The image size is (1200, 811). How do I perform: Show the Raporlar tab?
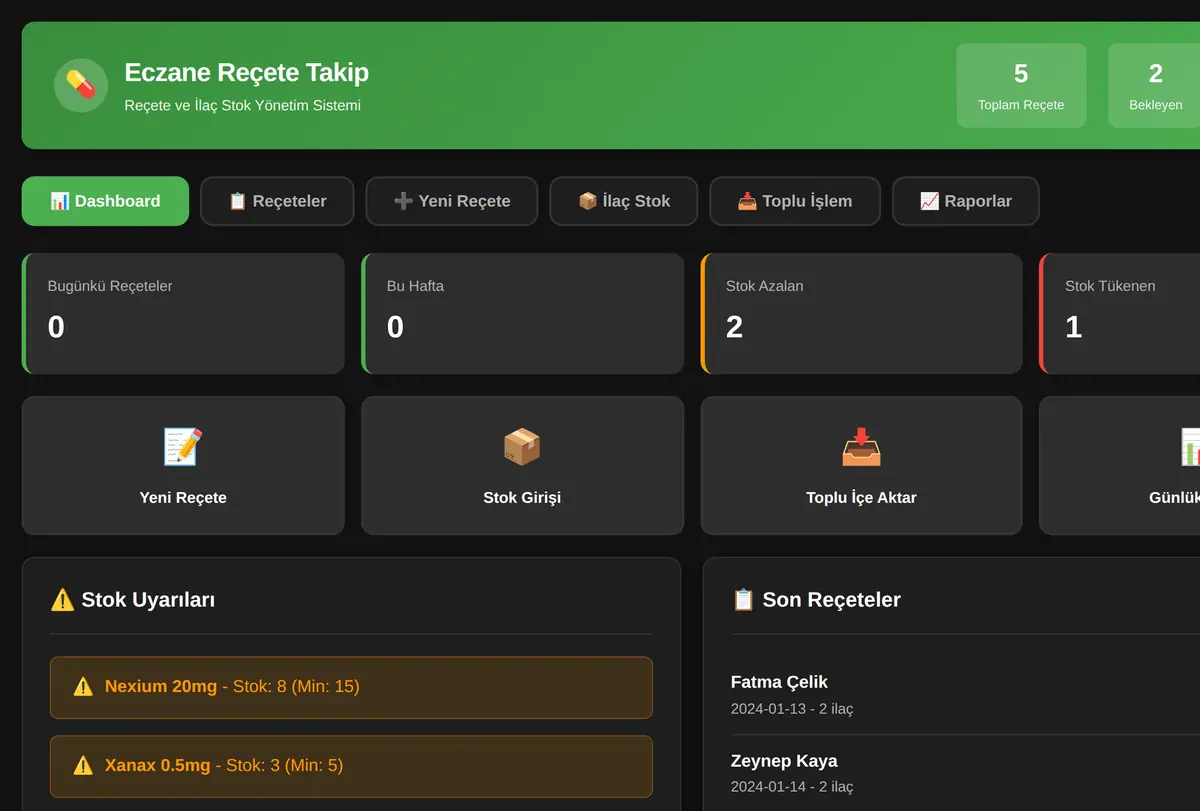pyautogui.click(x=966, y=201)
